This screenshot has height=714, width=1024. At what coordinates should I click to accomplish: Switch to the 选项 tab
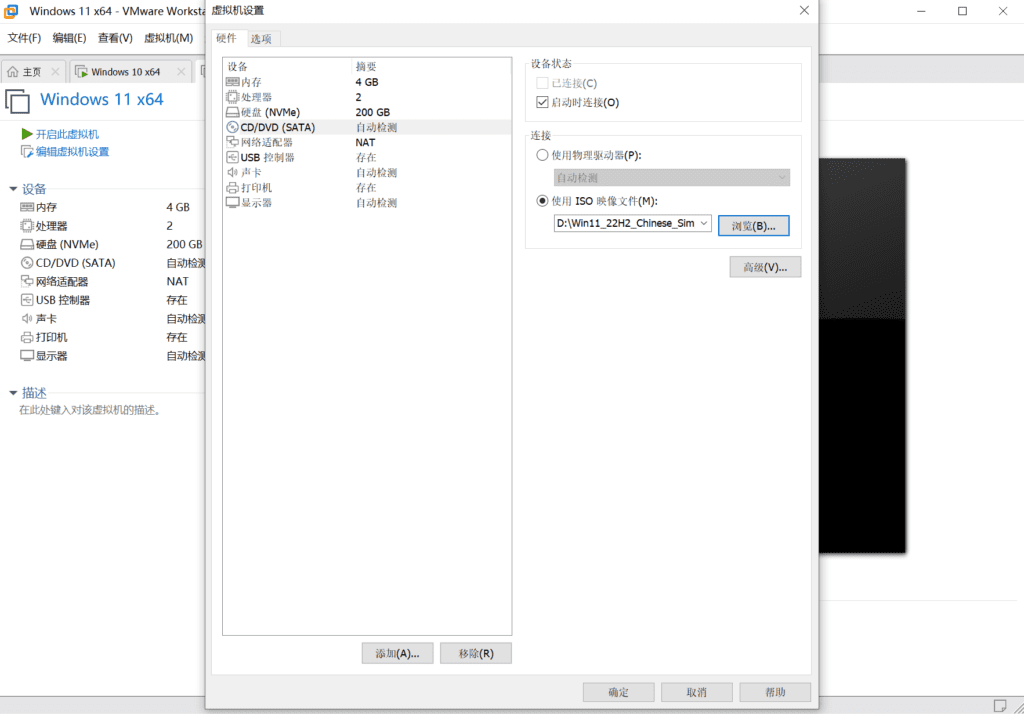click(x=261, y=39)
